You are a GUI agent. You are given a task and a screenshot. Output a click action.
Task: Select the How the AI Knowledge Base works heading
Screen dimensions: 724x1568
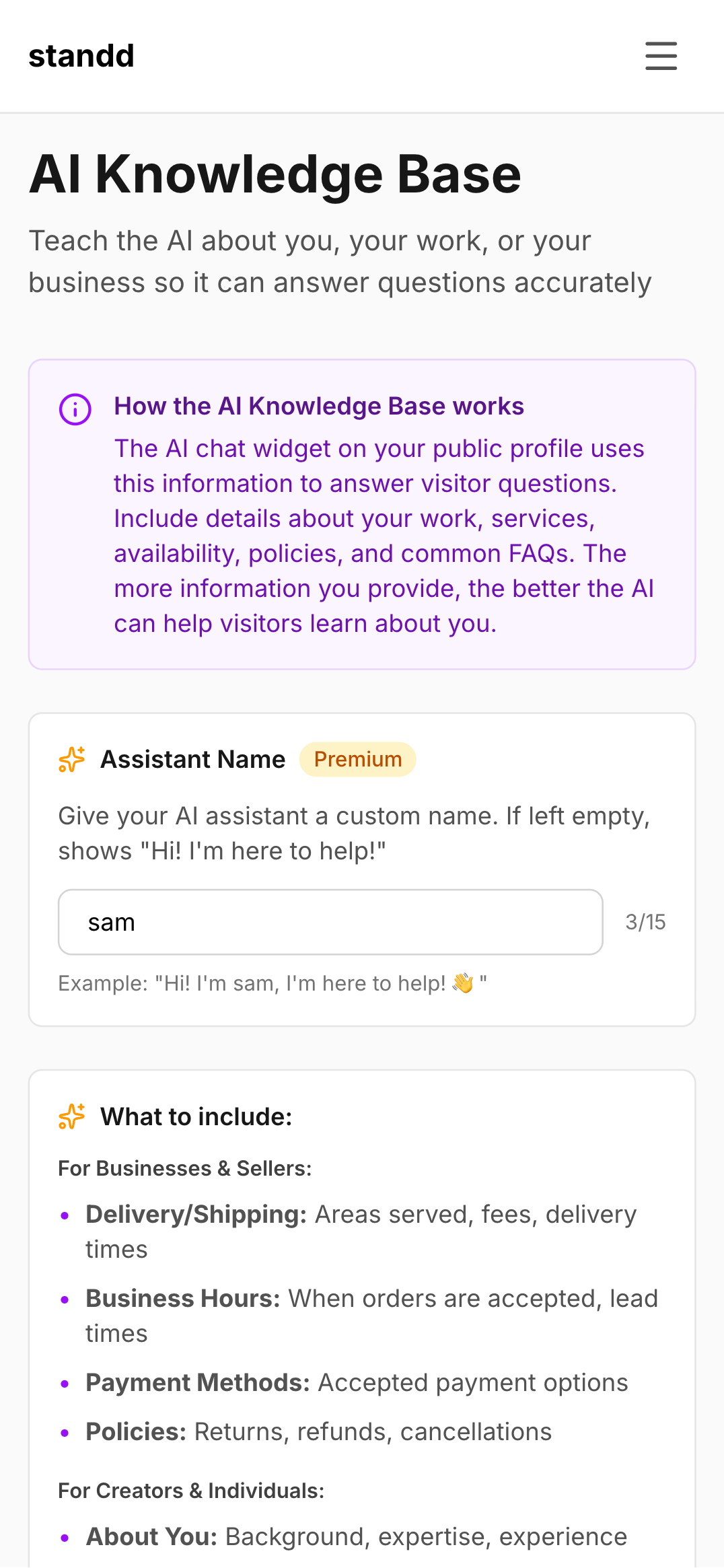[319, 406]
